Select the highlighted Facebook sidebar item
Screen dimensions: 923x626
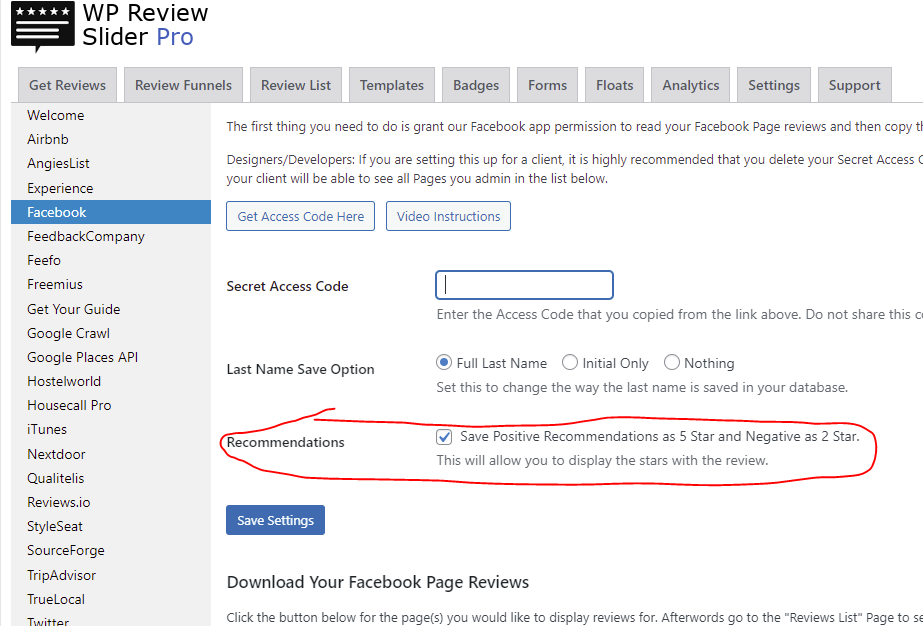[x=111, y=212]
